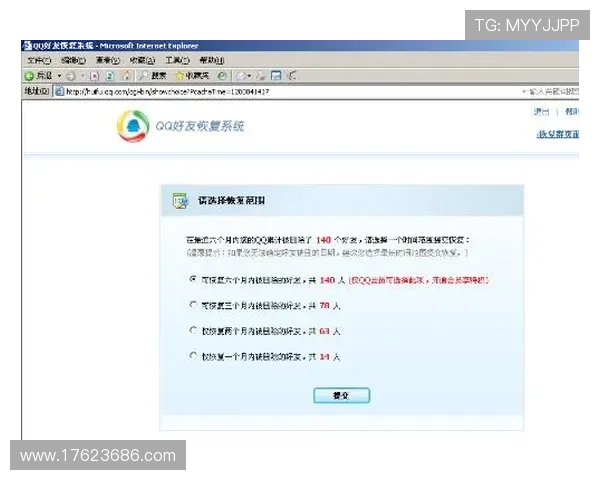Reload the page with the Refresh icon
This screenshot has height=480, width=600.
tap(110, 76)
